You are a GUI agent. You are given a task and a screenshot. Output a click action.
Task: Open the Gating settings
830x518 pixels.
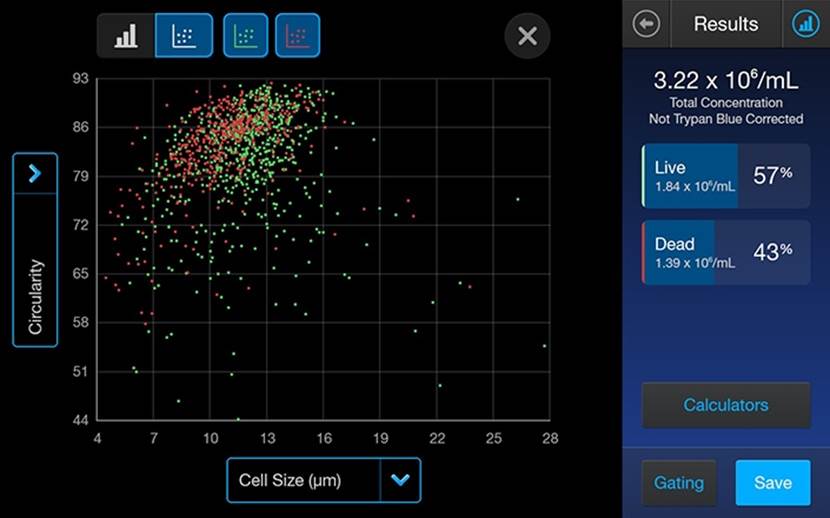[x=678, y=482]
